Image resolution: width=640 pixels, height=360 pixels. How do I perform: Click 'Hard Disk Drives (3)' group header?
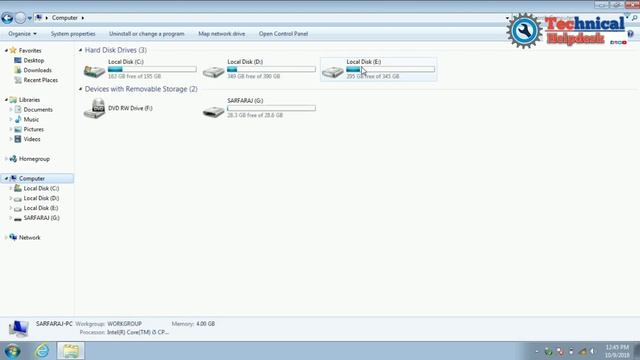coord(116,50)
